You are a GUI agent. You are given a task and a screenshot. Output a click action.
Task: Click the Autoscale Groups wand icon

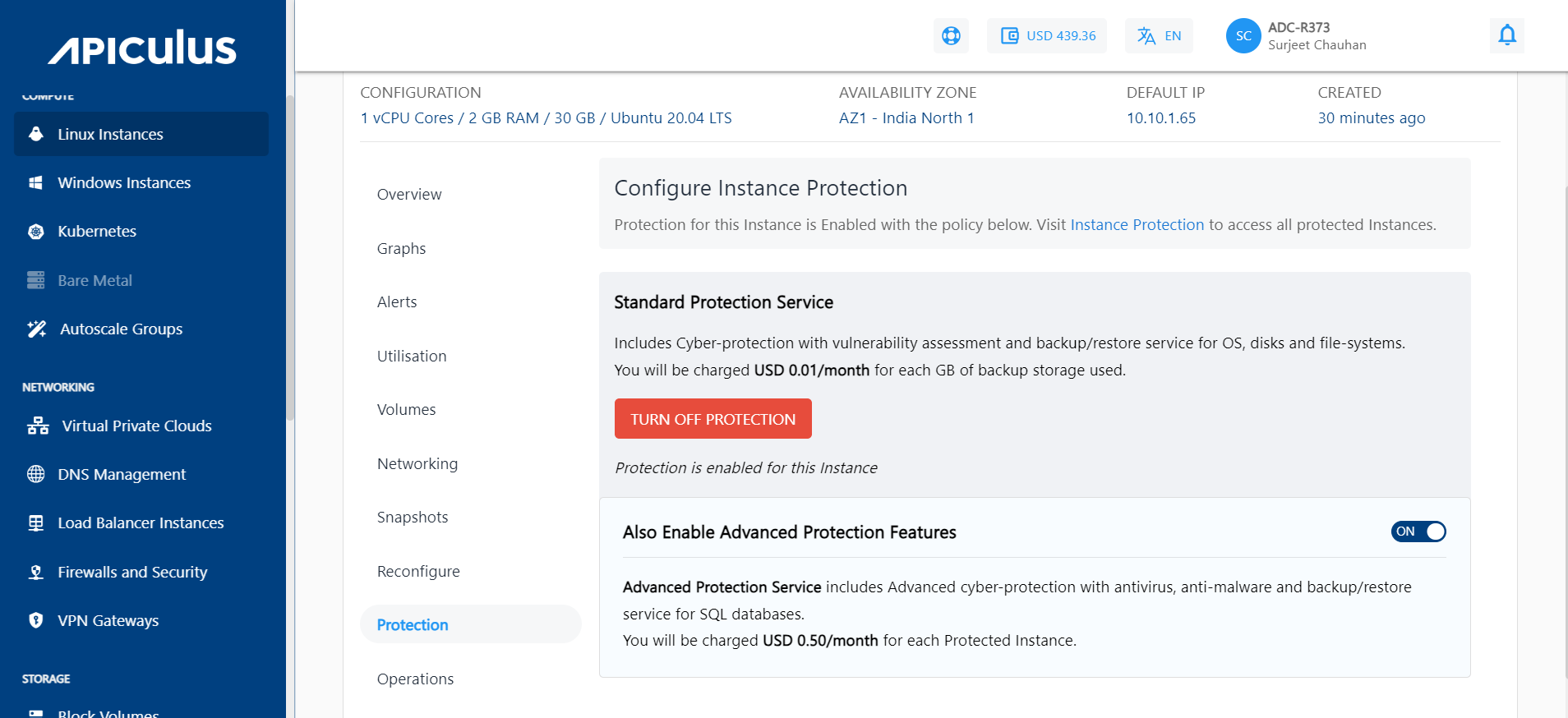pyautogui.click(x=37, y=329)
